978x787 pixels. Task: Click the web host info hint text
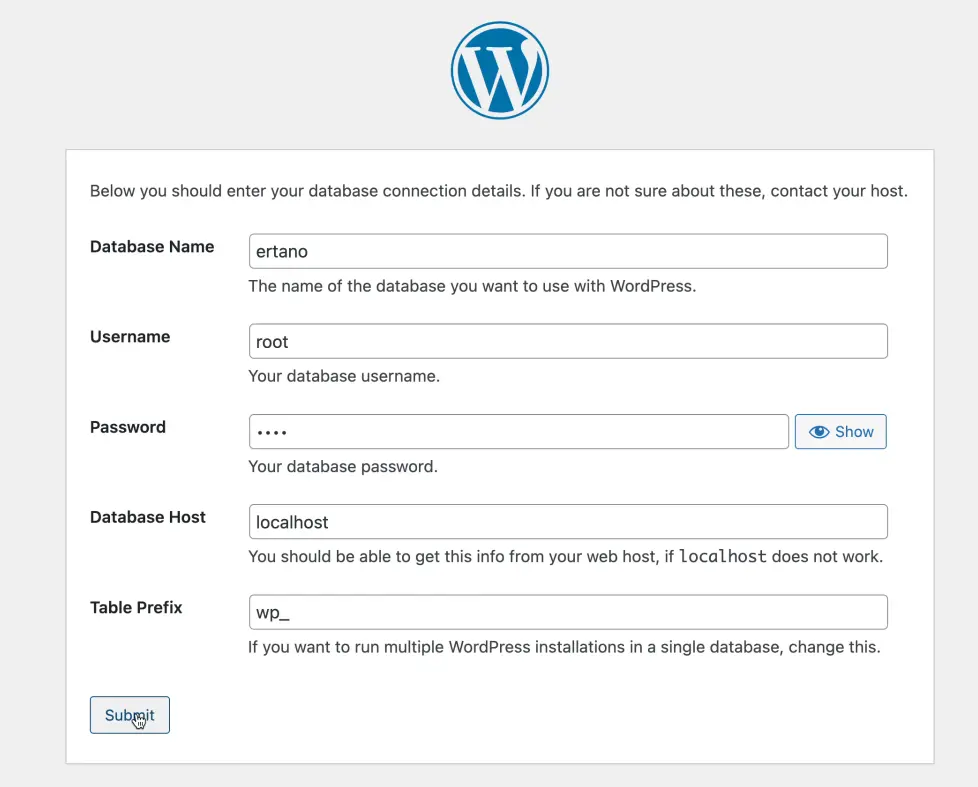455,556
